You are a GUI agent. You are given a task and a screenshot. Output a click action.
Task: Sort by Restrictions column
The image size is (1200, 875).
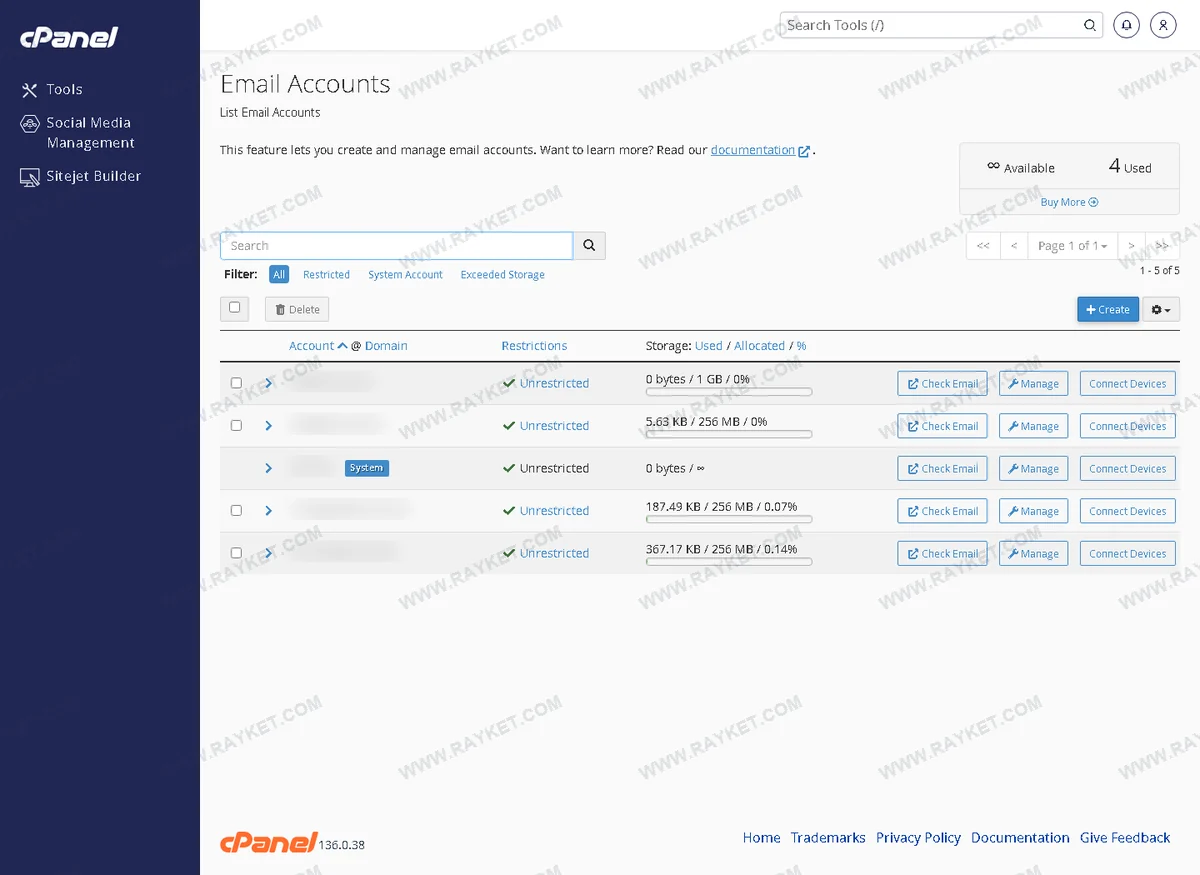click(x=534, y=346)
